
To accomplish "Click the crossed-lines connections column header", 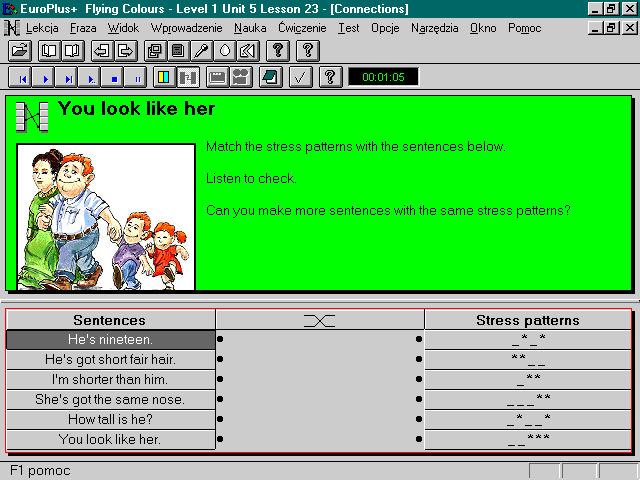I will pos(320,320).
